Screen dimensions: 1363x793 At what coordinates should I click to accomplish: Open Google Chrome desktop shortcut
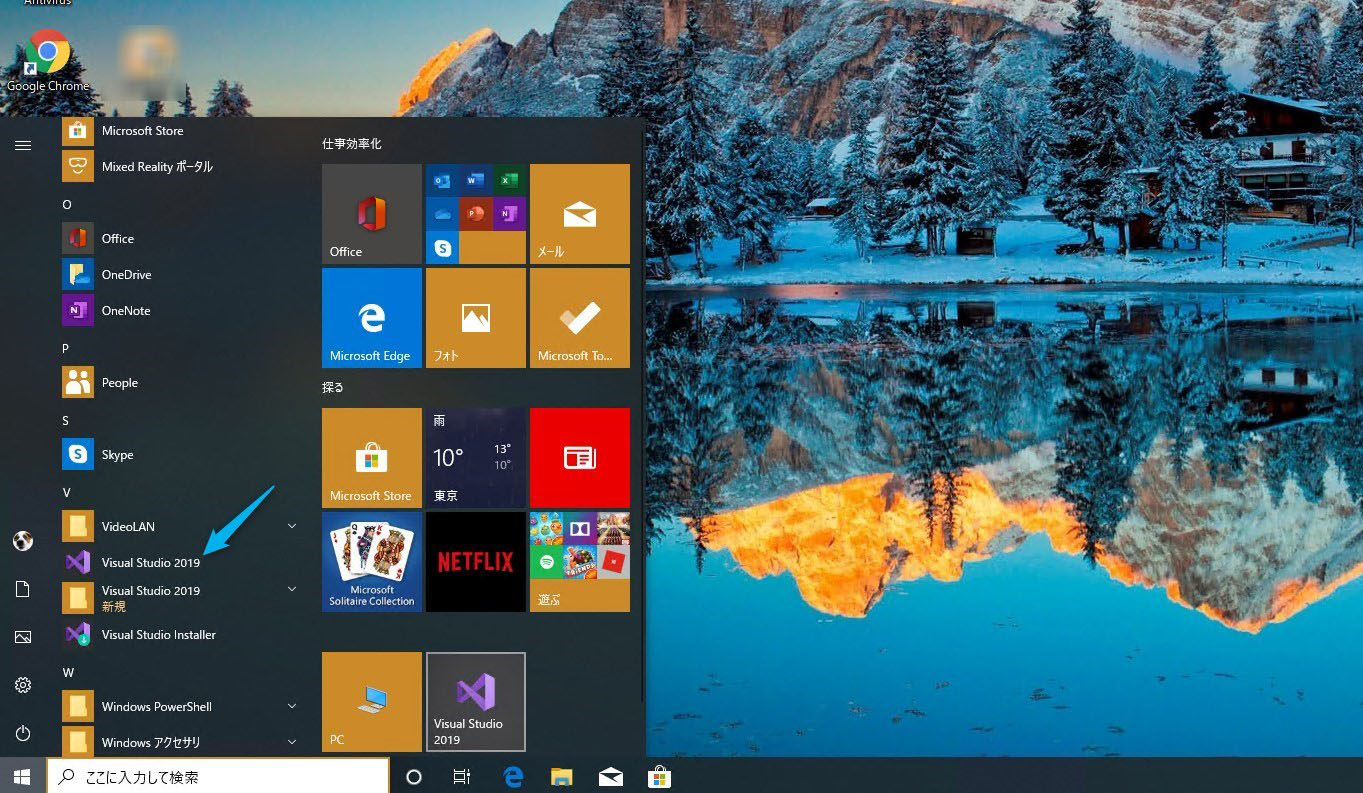47,60
